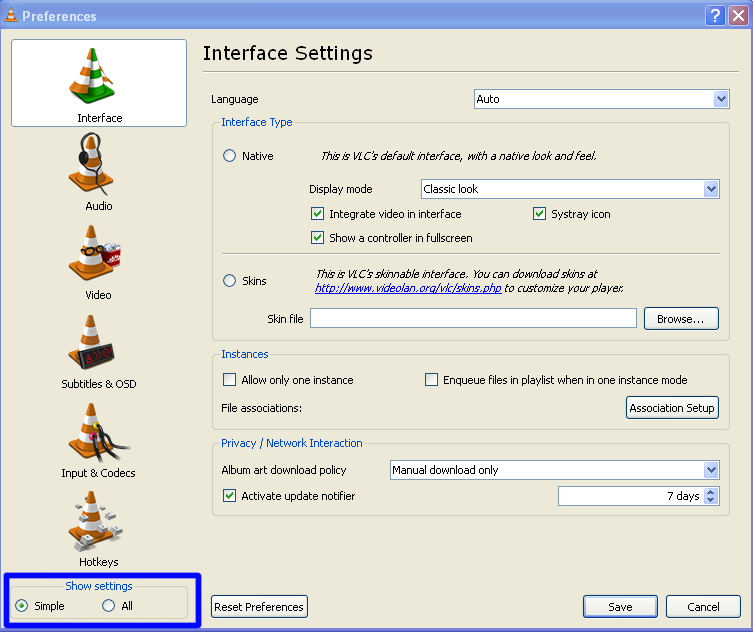Viewport: 753px width, 632px height.
Task: Click the VLC cone icon in title bar
Action: (10, 15)
